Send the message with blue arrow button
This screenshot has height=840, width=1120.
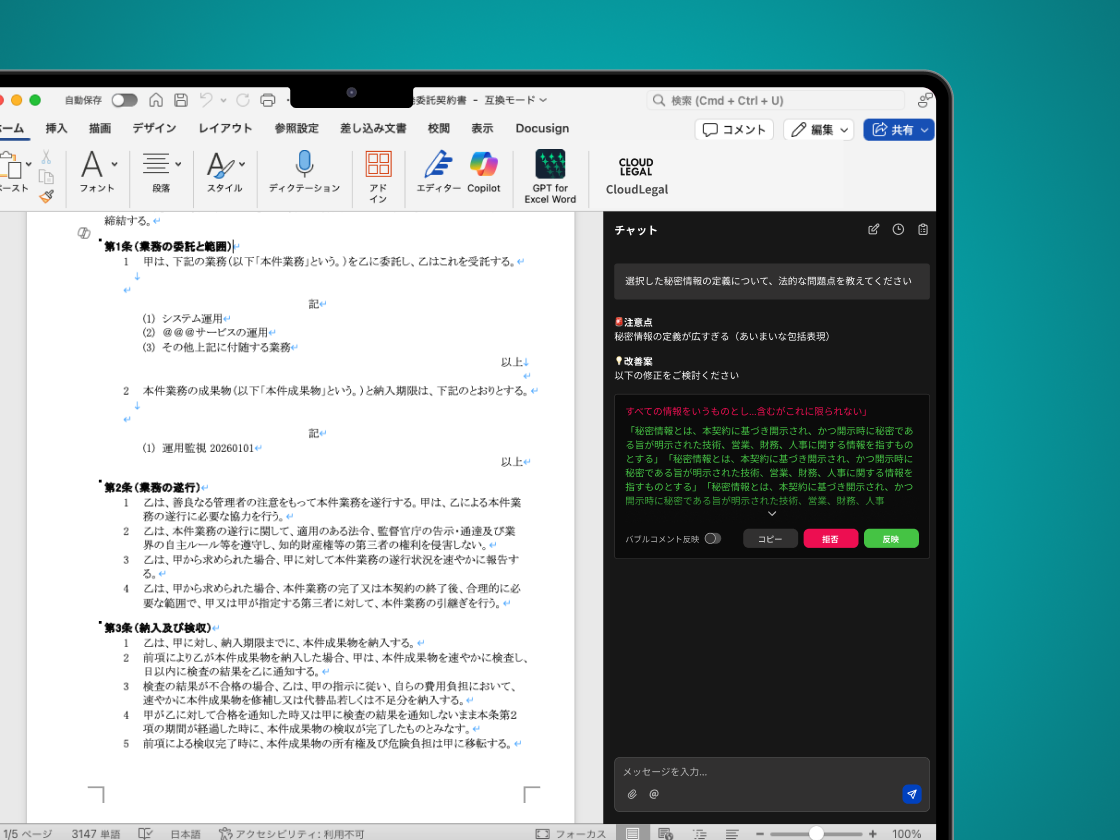point(911,794)
